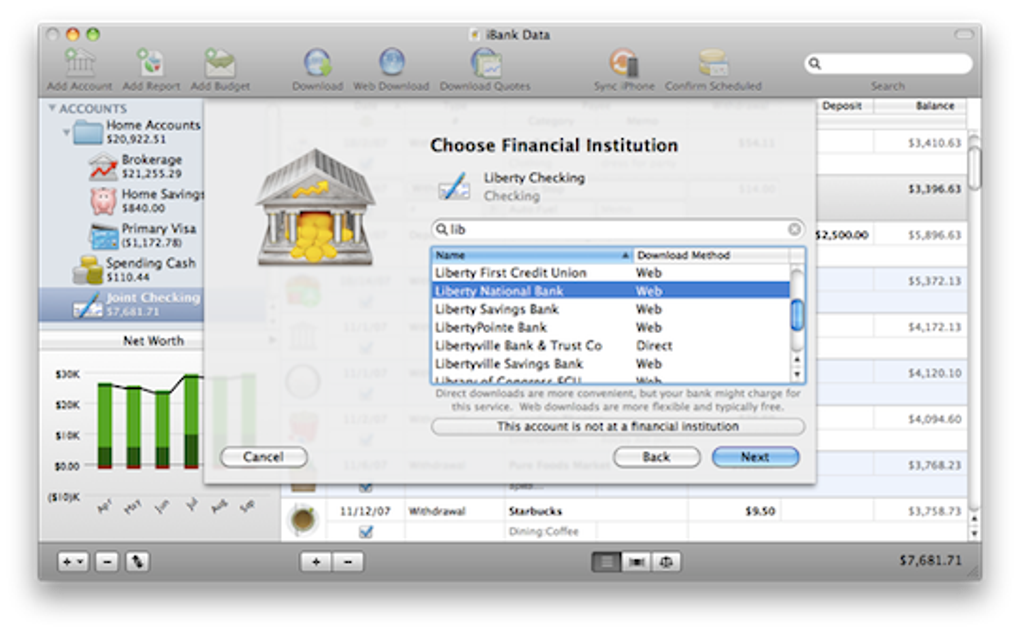Viewport: 1020px width, 633px height.
Task: Click the action arrow button beside minus
Action: point(137,561)
